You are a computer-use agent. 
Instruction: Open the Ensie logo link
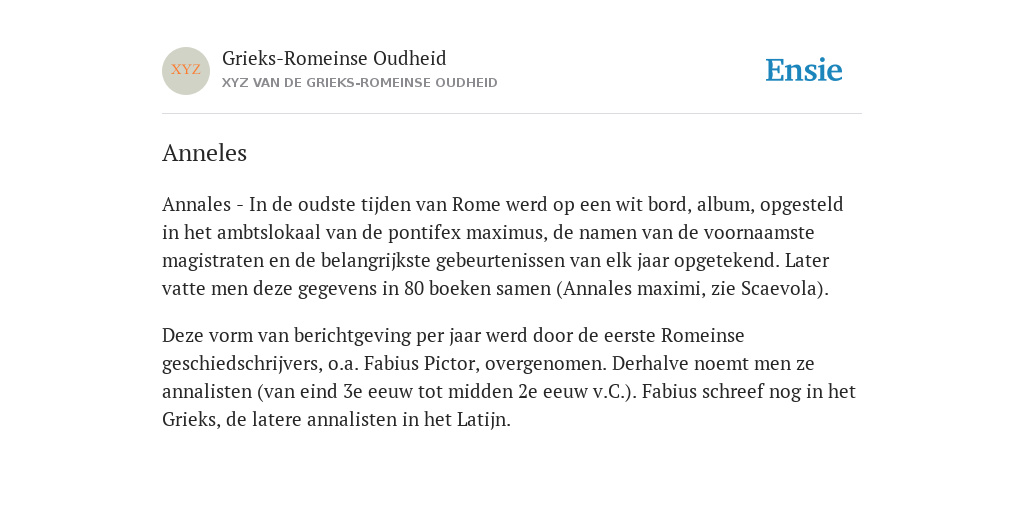(804, 70)
